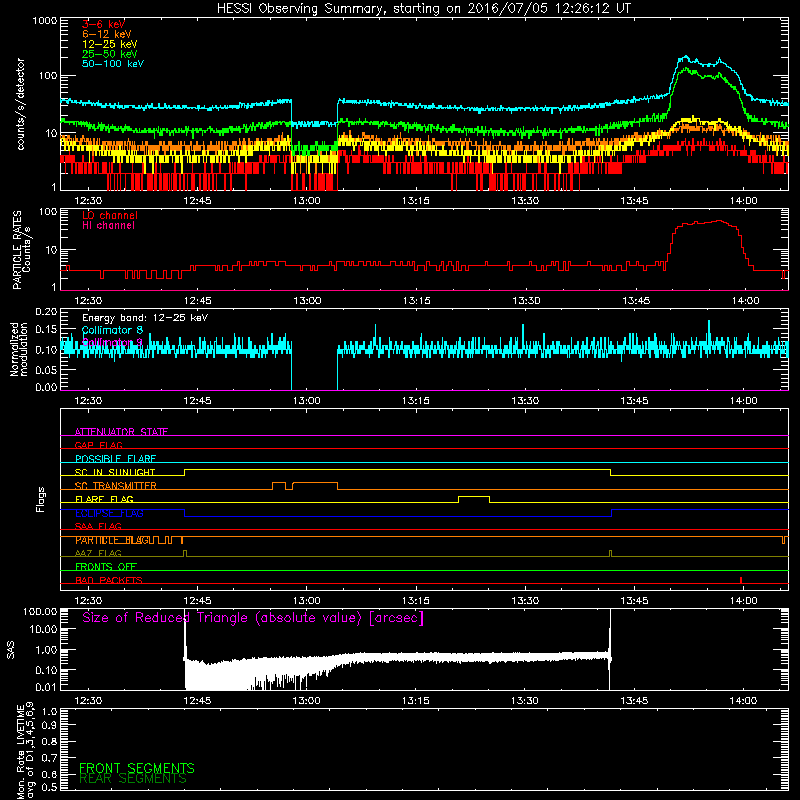Select the REAR SEGMENTS legend label
This screenshot has height=800, width=800.
coord(133,779)
